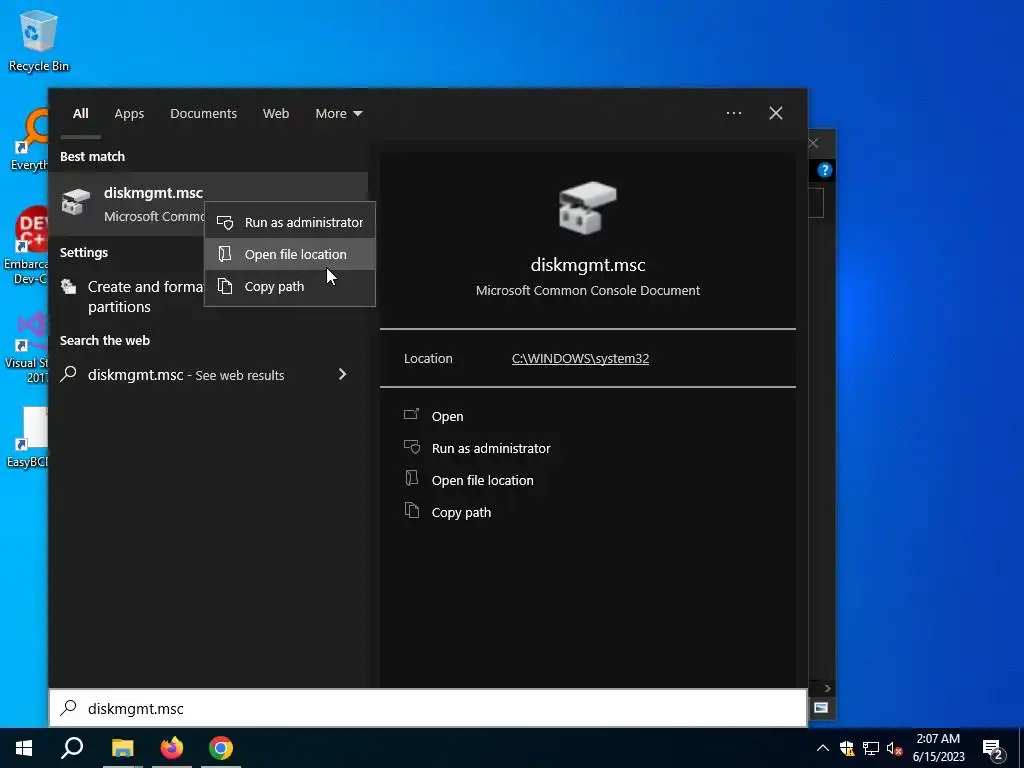Open the Windows Start menu

coord(24,748)
